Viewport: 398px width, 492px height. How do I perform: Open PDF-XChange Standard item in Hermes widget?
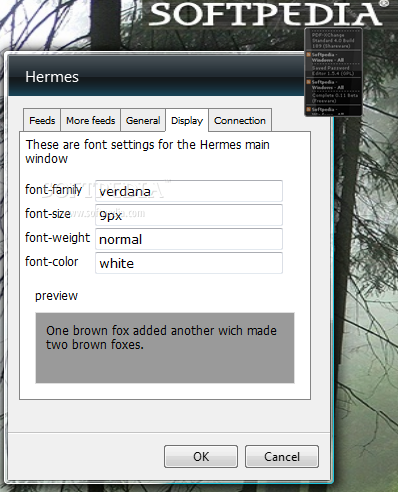pyautogui.click(x=333, y=40)
